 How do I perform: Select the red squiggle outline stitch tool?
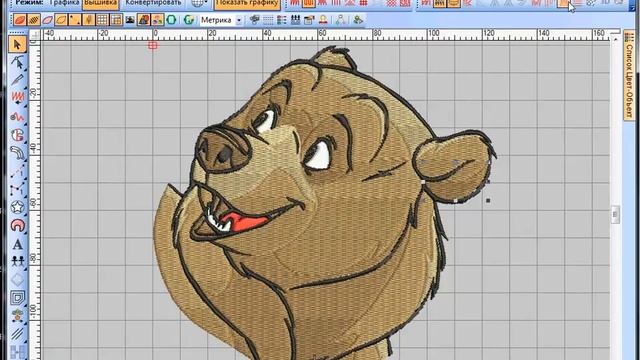[17, 117]
